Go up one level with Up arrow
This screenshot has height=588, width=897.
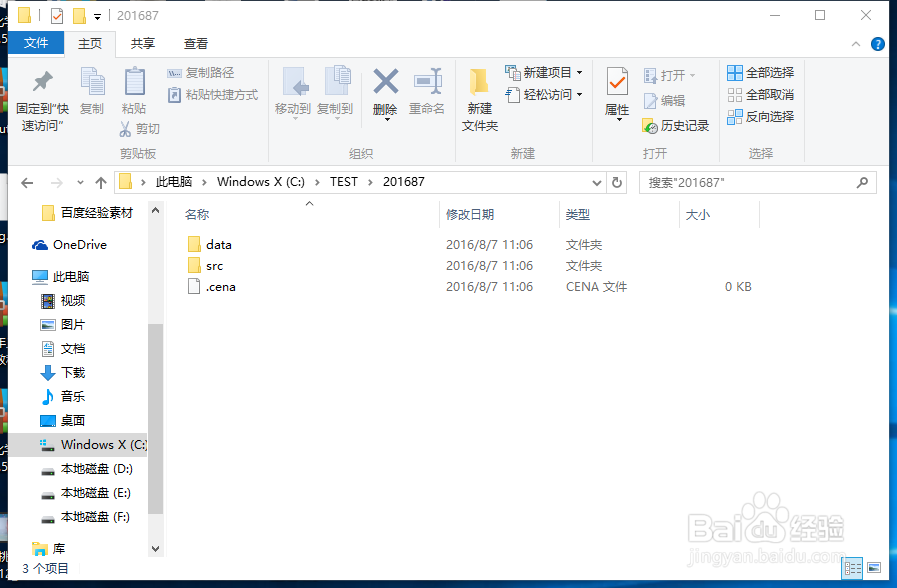(101, 183)
